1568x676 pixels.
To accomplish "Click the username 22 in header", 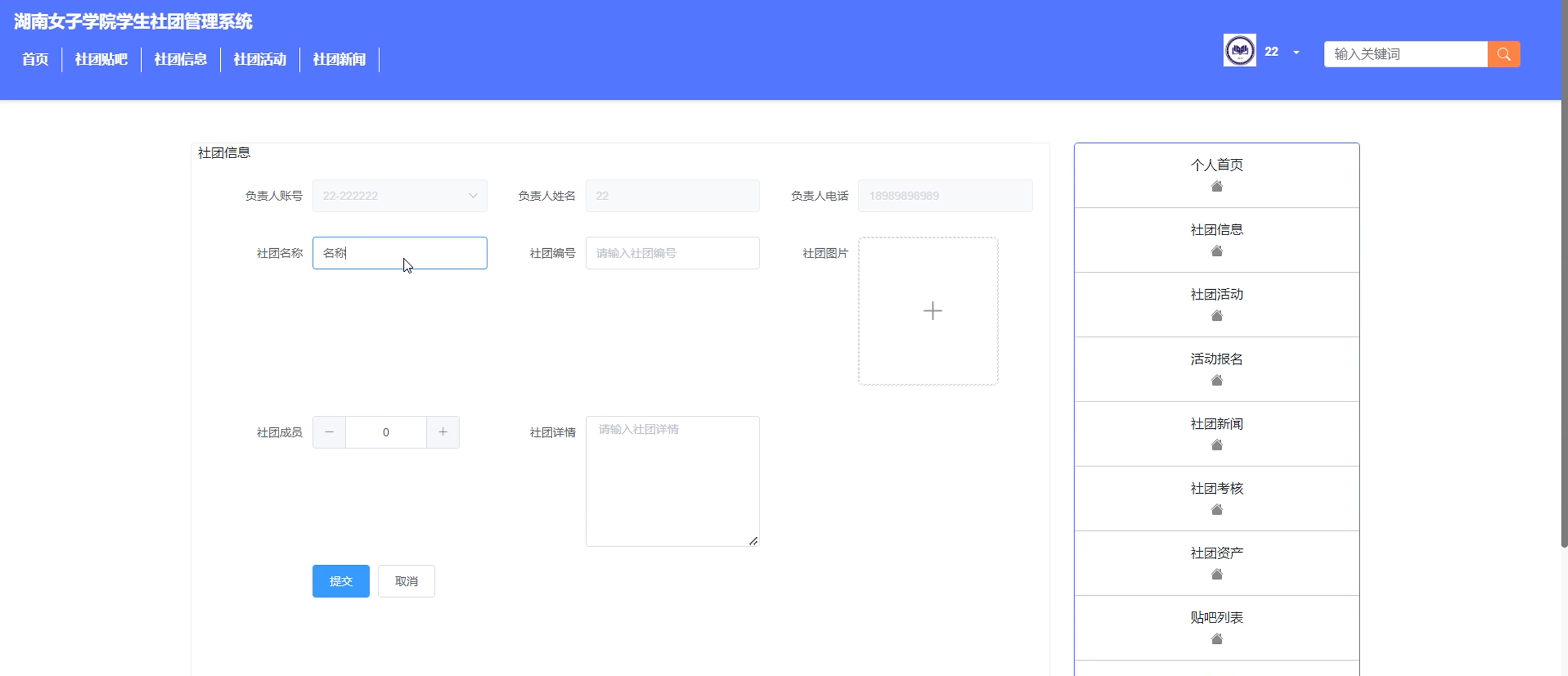I will [x=1271, y=52].
